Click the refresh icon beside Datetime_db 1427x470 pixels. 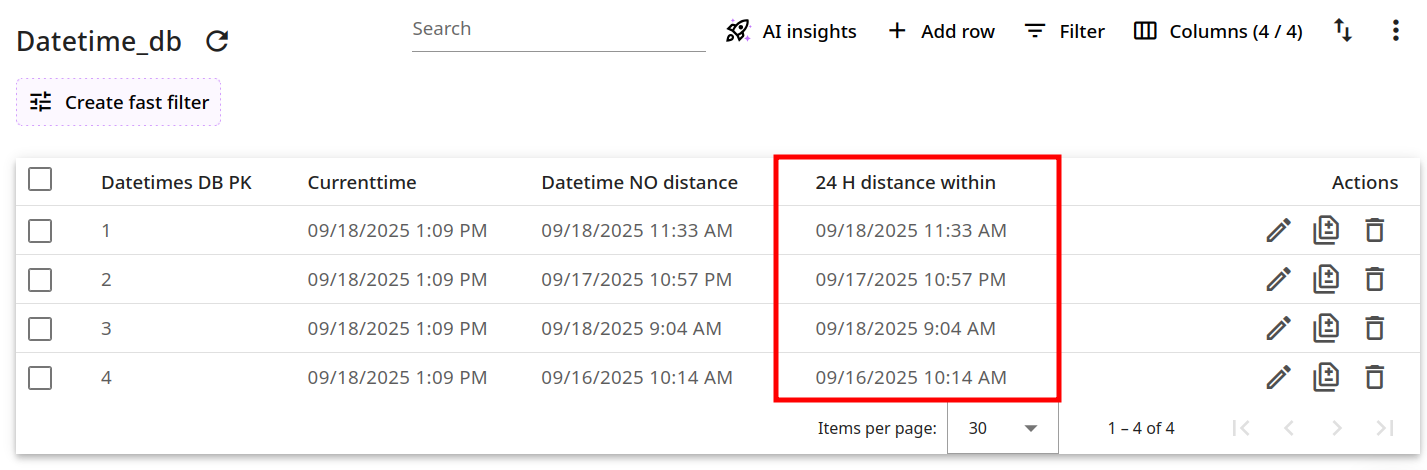[x=217, y=41]
